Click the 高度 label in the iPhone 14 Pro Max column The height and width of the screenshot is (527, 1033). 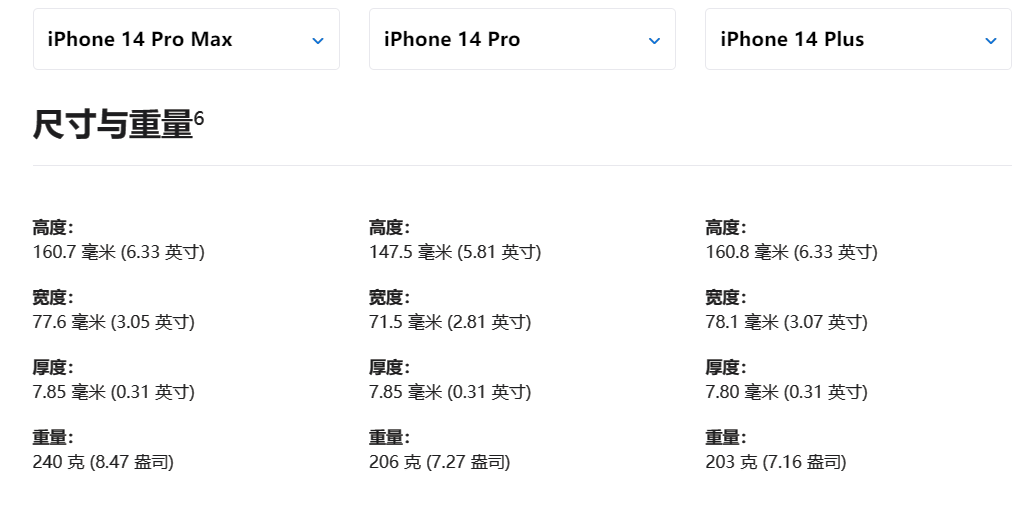53,228
